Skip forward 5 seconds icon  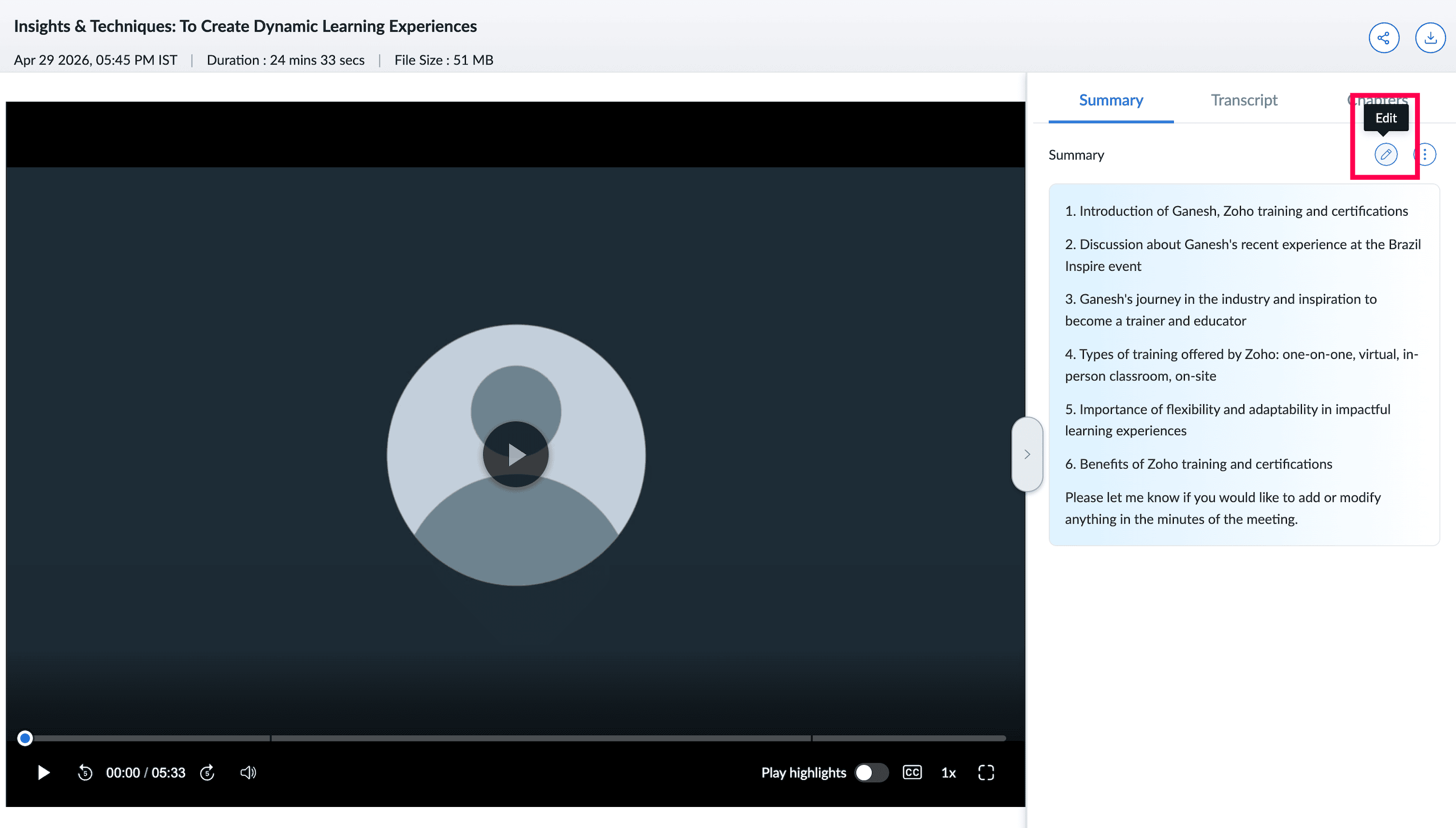tap(208, 772)
